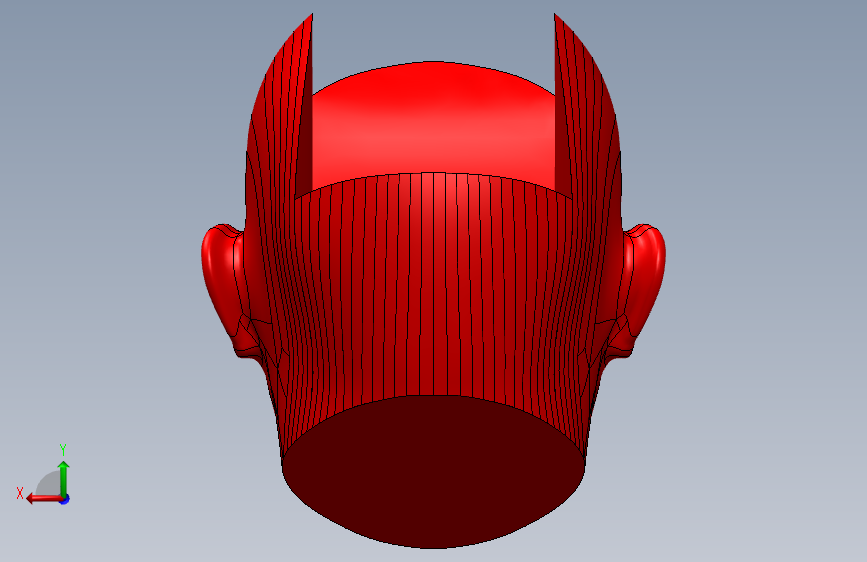Select the dark circular bottom face of the neck
The height and width of the screenshot is (562, 867).
tap(434, 472)
